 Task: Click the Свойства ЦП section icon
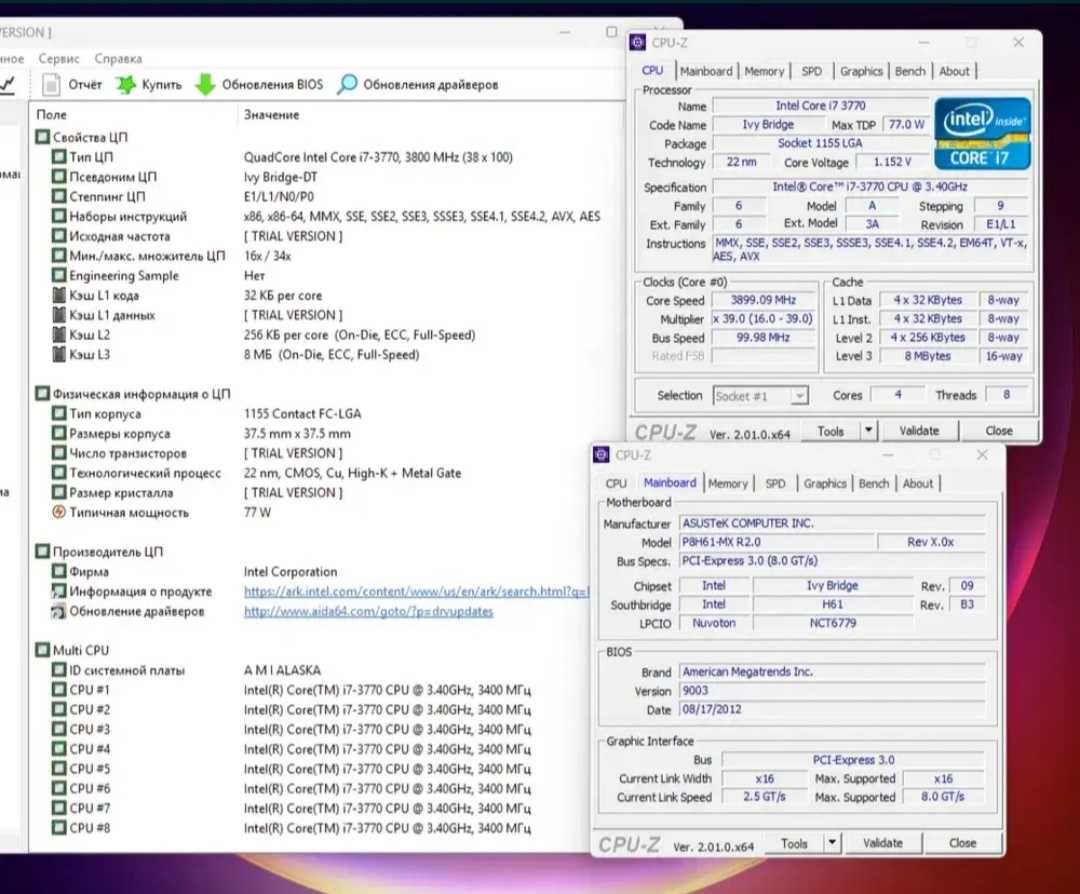(43, 136)
